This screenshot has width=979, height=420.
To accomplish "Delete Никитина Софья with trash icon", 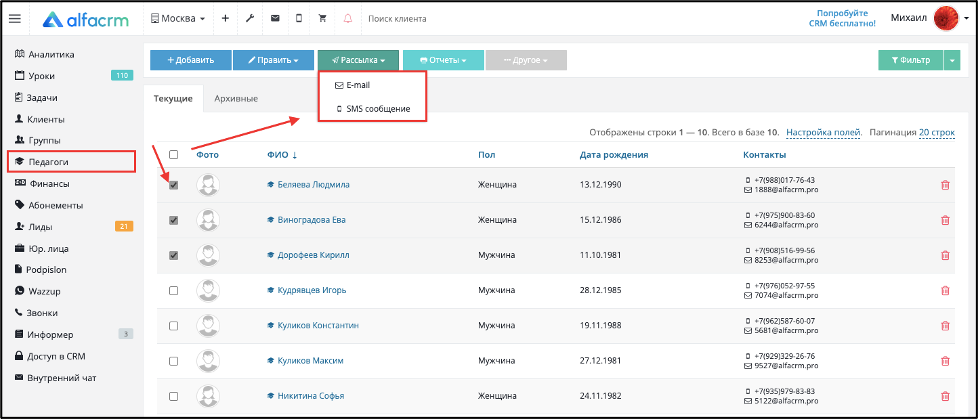I will (x=945, y=396).
